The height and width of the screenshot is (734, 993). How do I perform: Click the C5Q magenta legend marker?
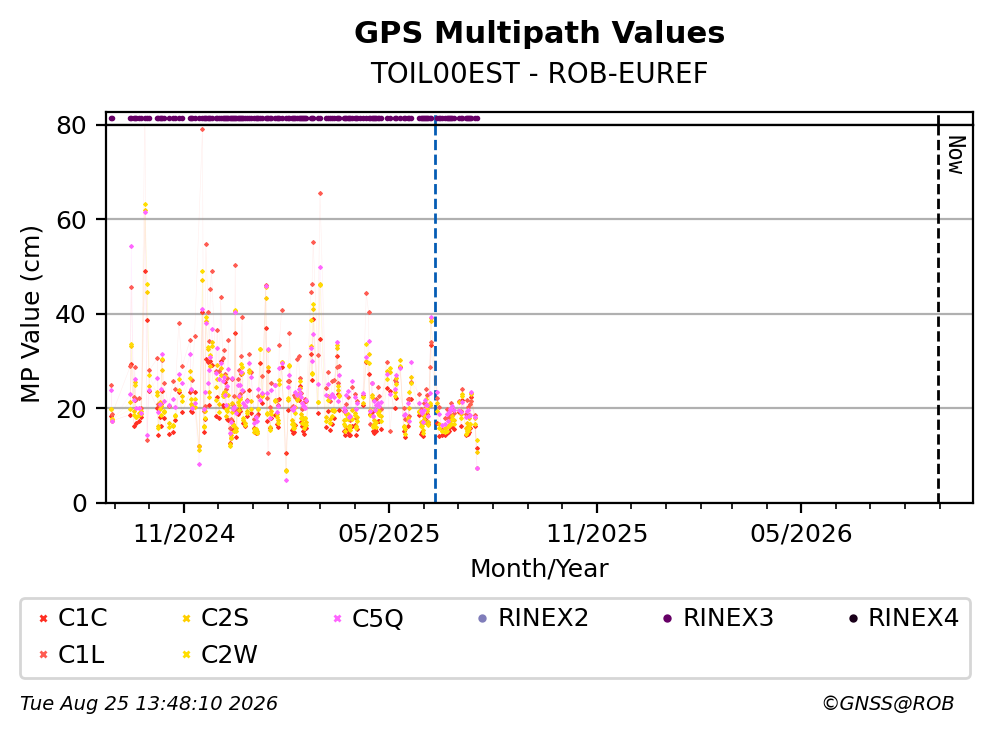pos(338,618)
